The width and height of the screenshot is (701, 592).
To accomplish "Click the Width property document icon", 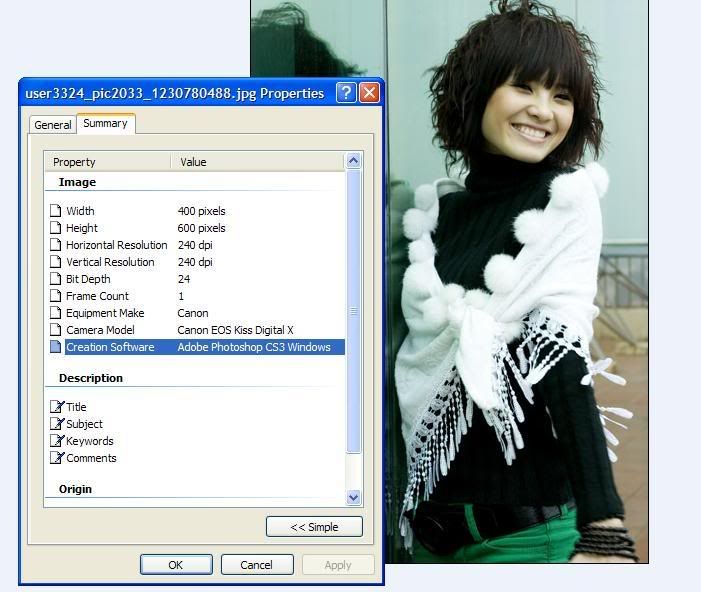I will click(56, 211).
